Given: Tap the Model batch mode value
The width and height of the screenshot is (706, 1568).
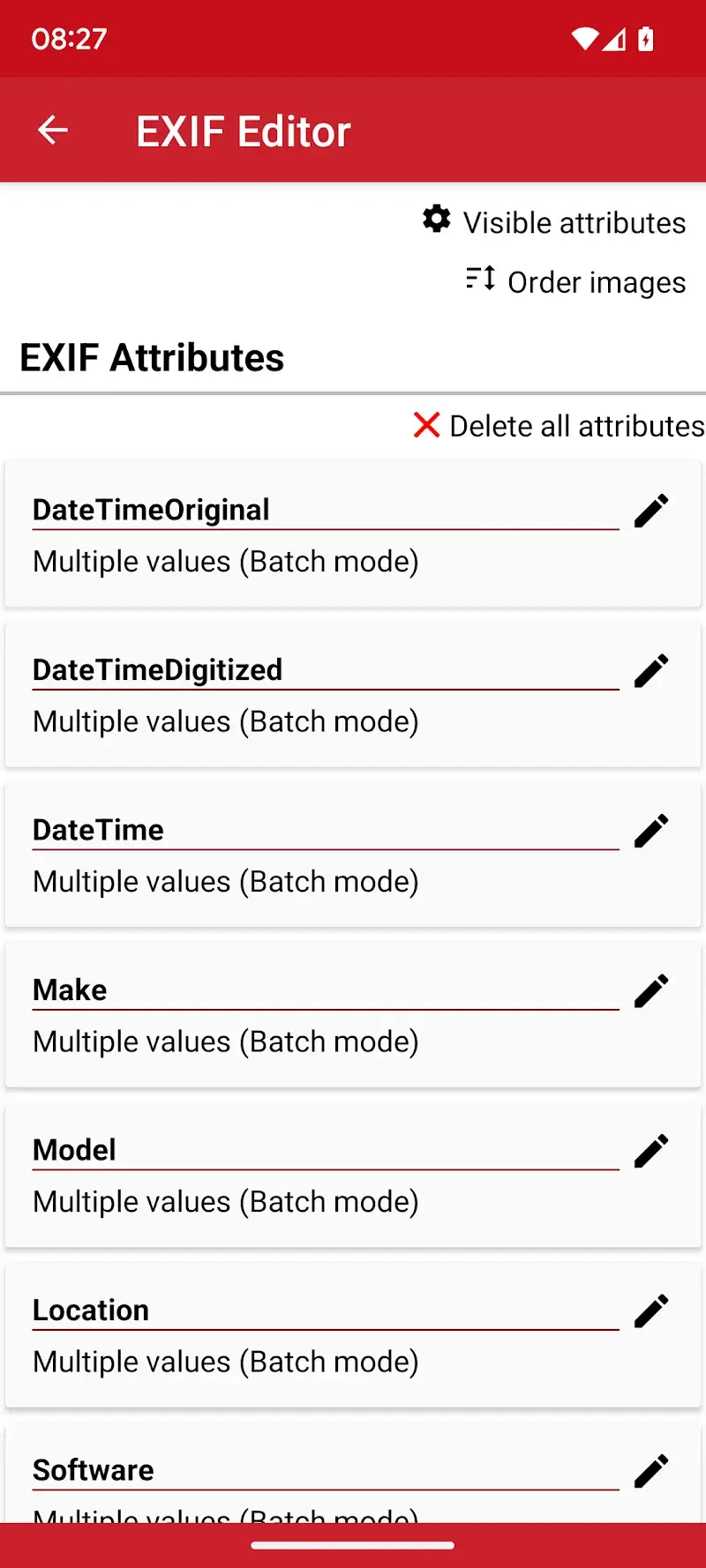Looking at the screenshot, I should click(x=226, y=1202).
